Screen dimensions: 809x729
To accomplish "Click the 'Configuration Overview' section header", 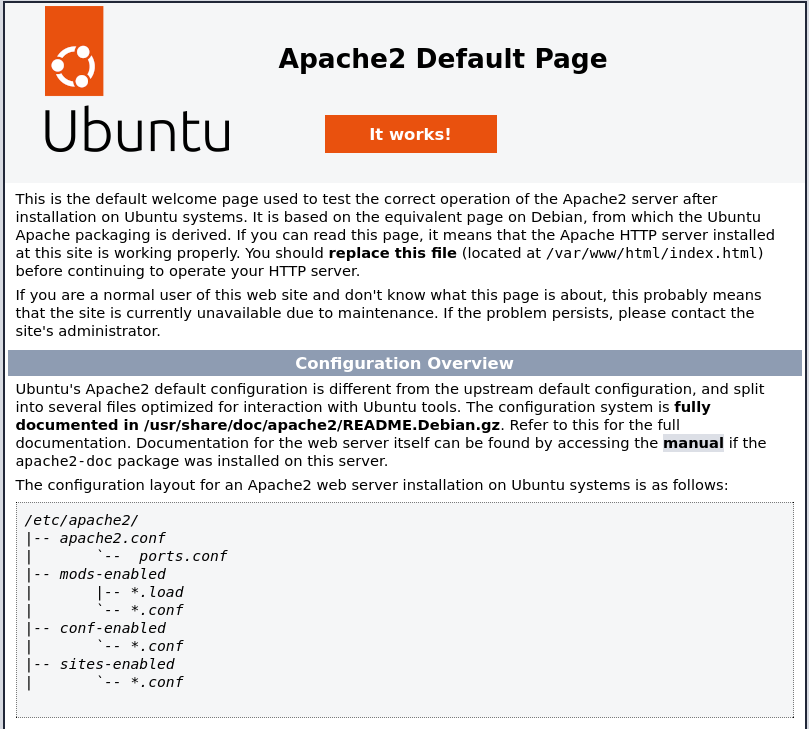I will tap(404, 363).
